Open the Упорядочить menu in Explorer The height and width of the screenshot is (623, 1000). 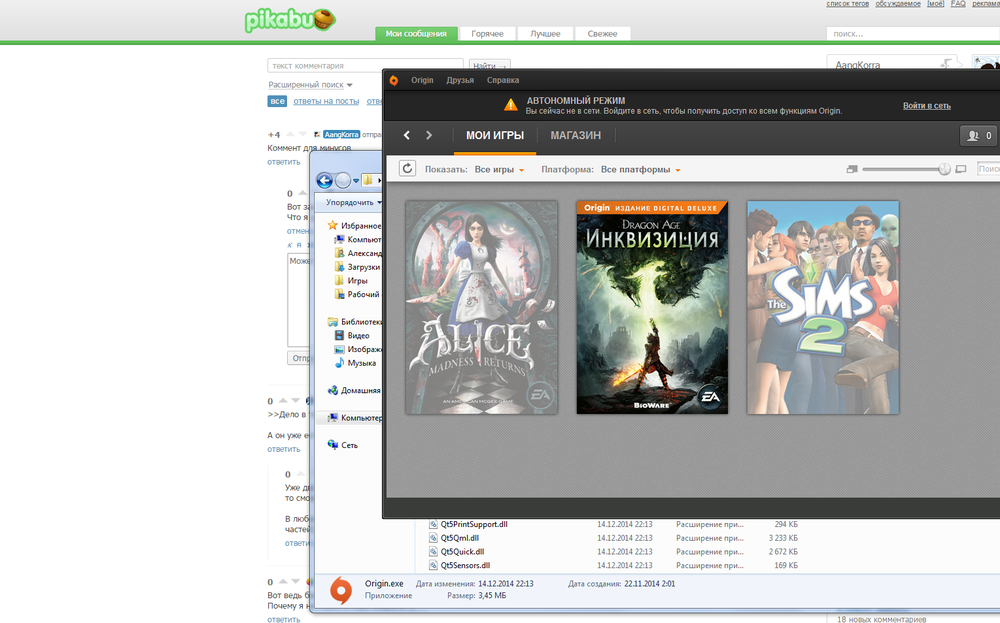pos(353,203)
